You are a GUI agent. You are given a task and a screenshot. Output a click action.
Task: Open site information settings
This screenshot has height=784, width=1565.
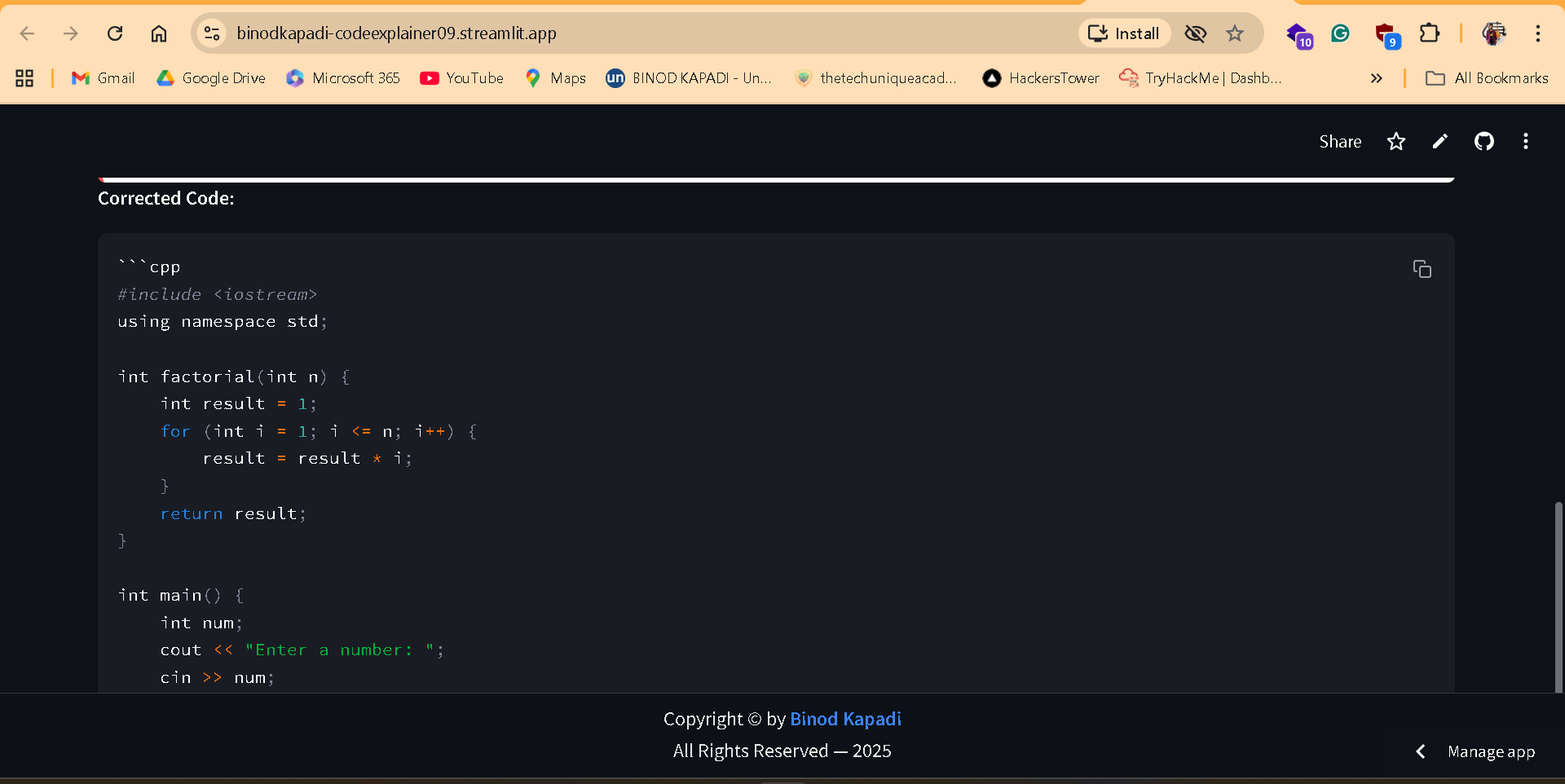click(x=212, y=33)
